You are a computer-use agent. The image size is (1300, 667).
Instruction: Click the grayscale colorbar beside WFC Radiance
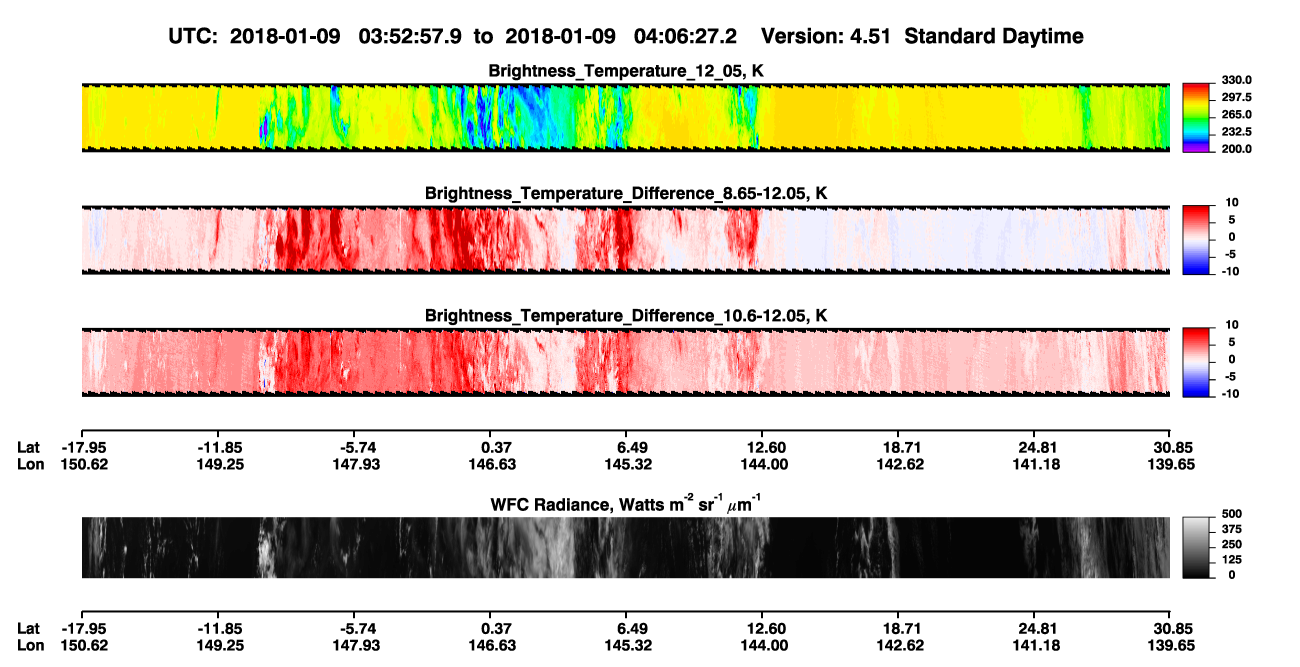pos(1196,547)
